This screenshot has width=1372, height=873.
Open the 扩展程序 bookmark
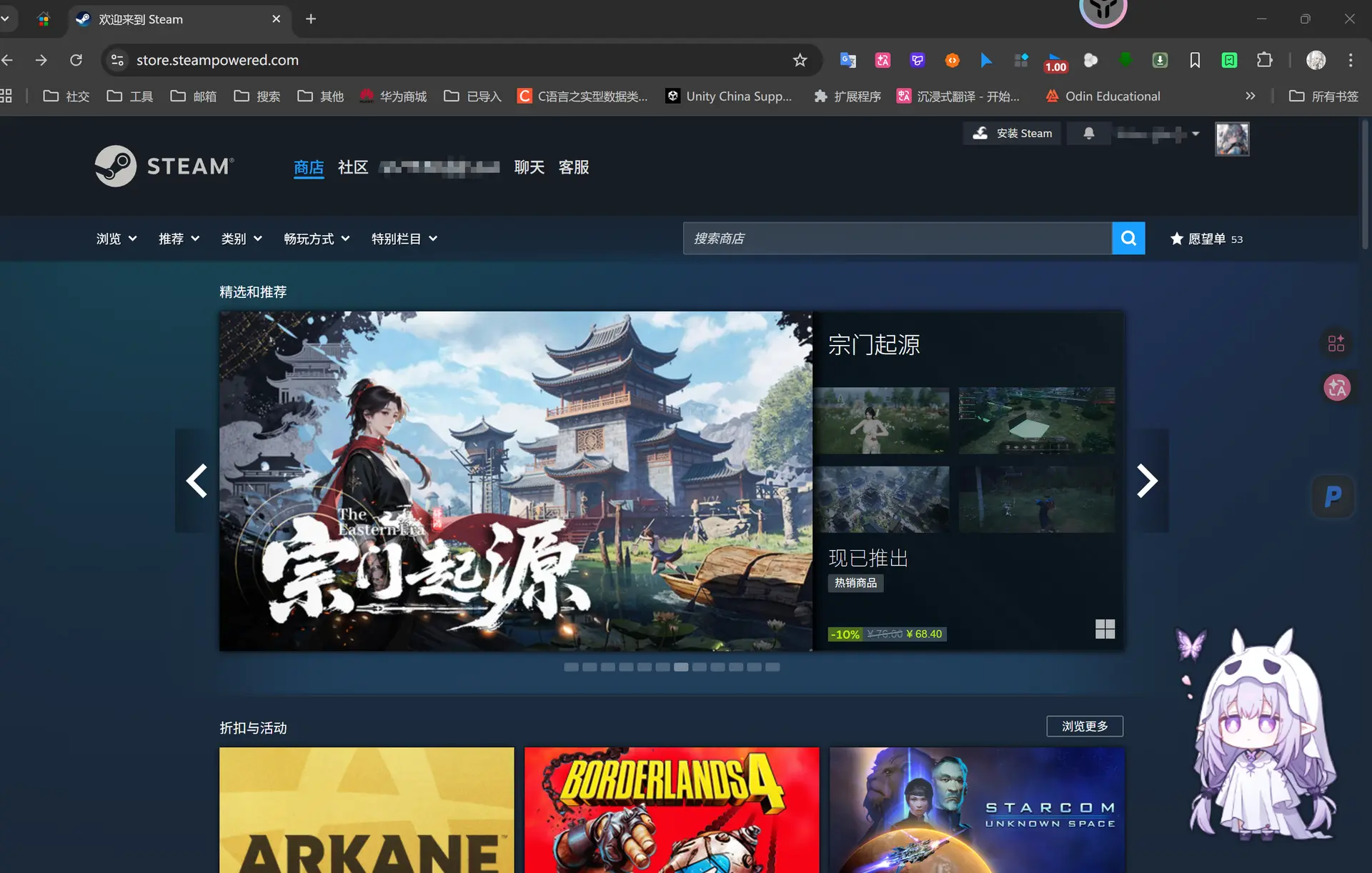tap(847, 96)
